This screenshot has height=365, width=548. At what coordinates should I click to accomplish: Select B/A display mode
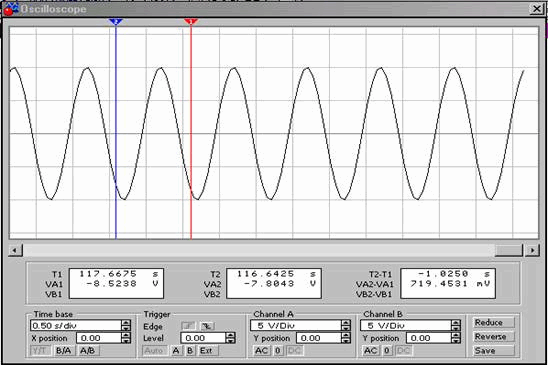point(64,350)
